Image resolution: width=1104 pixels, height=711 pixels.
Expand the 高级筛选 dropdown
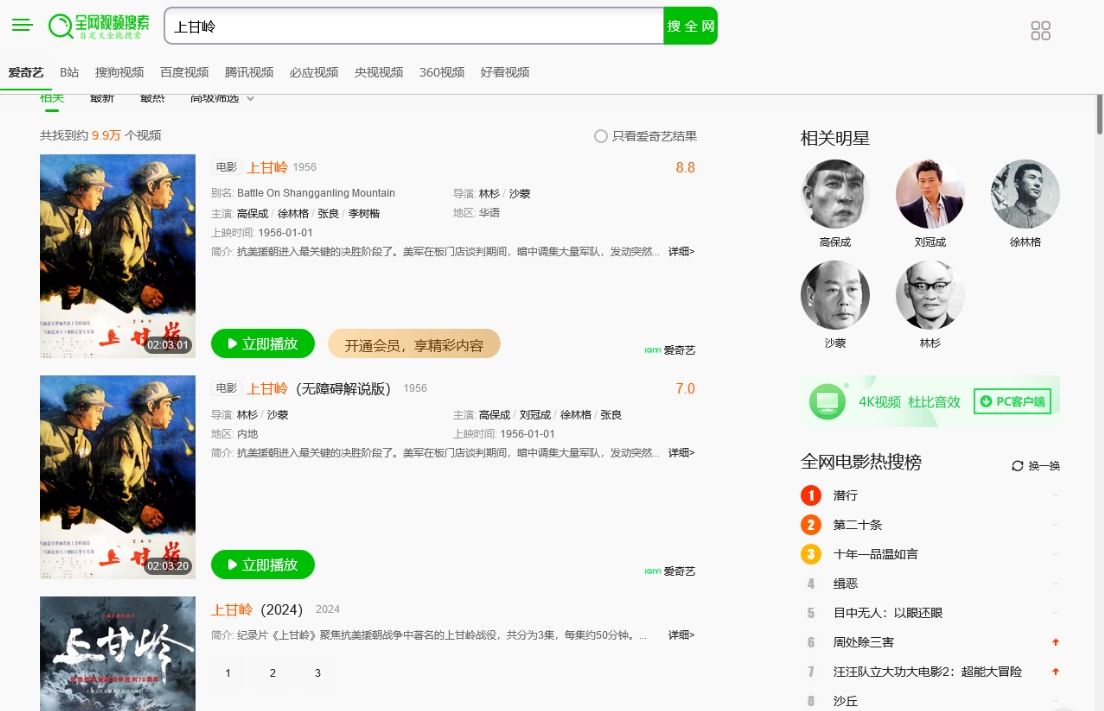pyautogui.click(x=222, y=98)
